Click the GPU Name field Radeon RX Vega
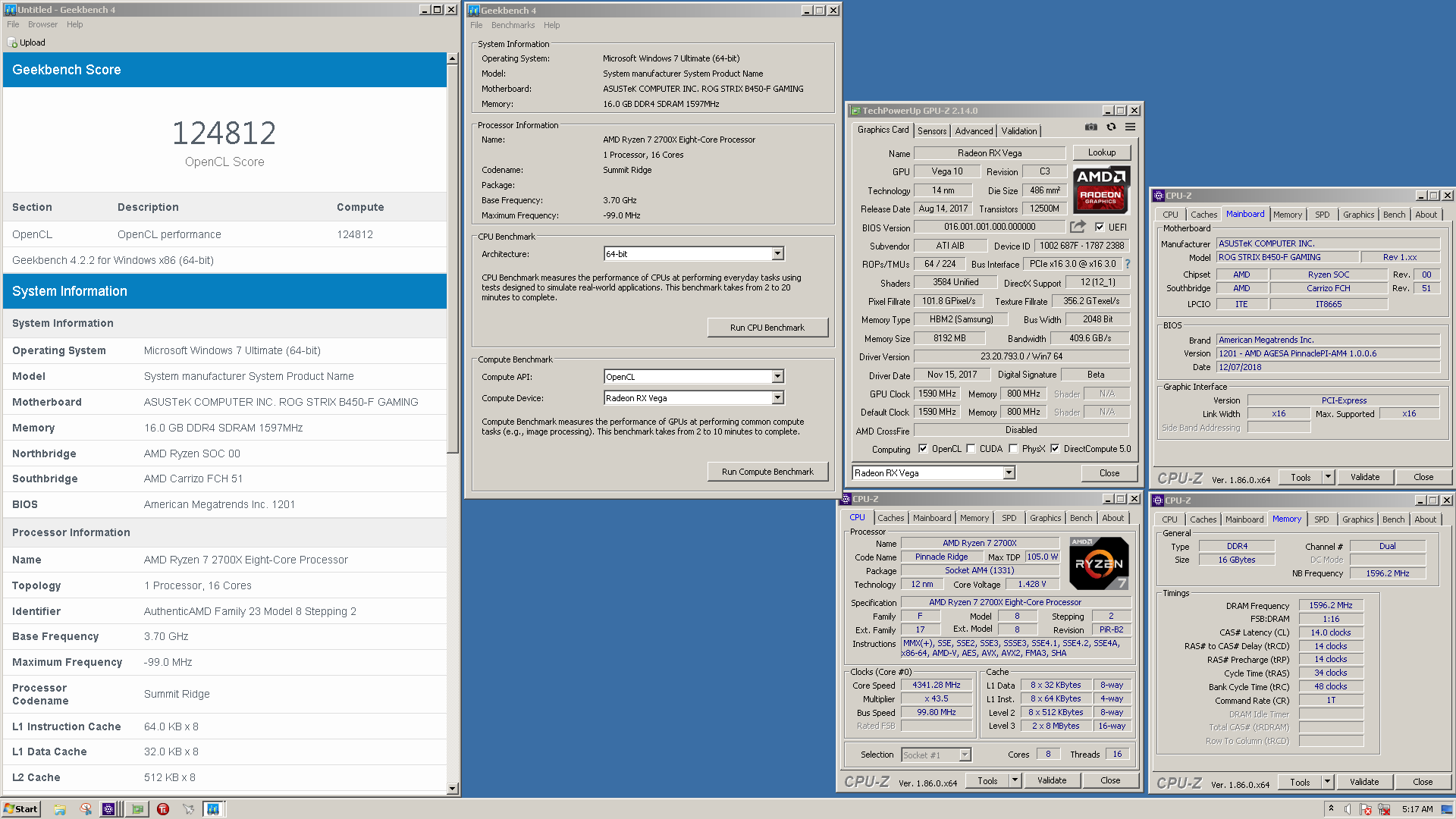1456x819 pixels. 990,153
